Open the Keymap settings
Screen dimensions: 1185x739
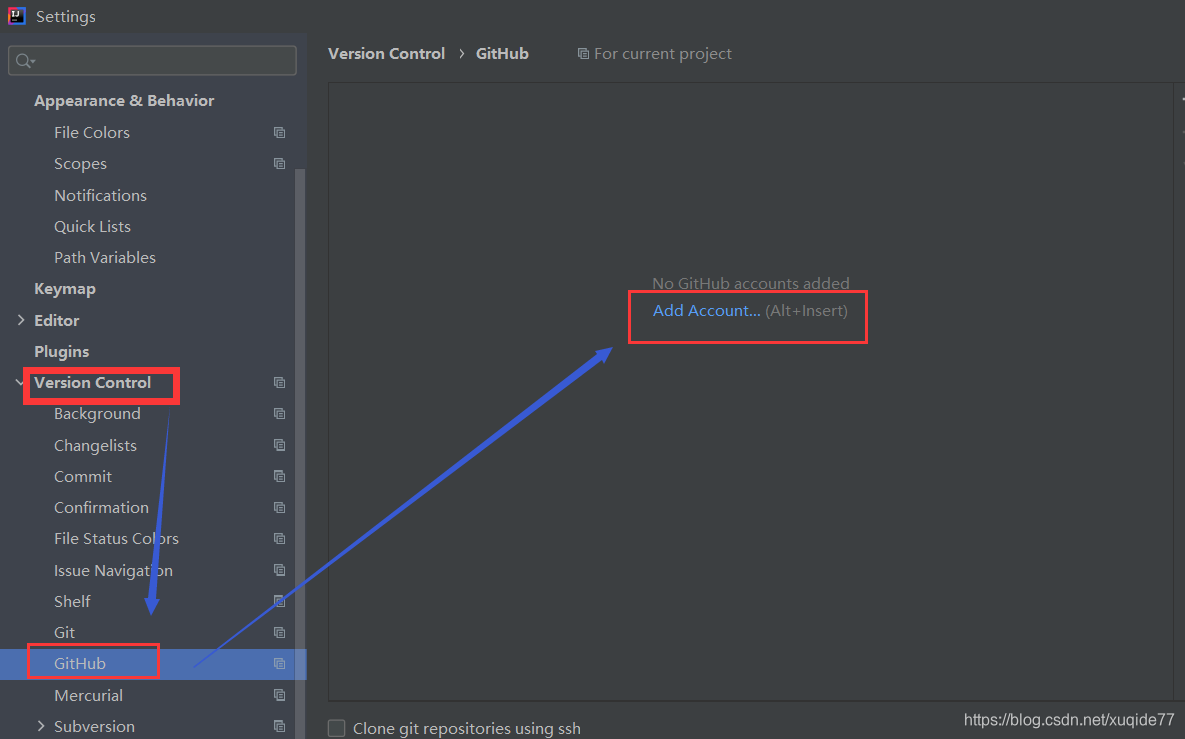tap(65, 289)
